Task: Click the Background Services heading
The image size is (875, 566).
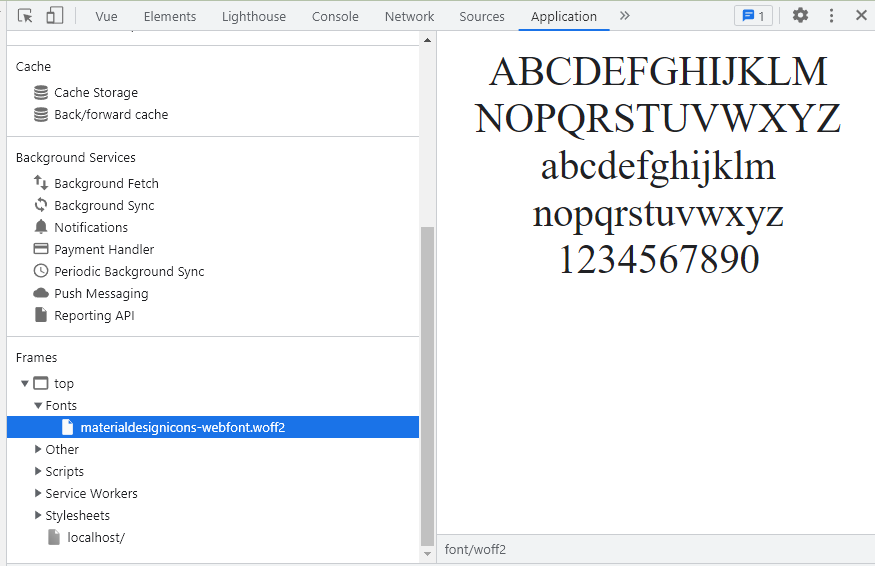Action: (75, 157)
